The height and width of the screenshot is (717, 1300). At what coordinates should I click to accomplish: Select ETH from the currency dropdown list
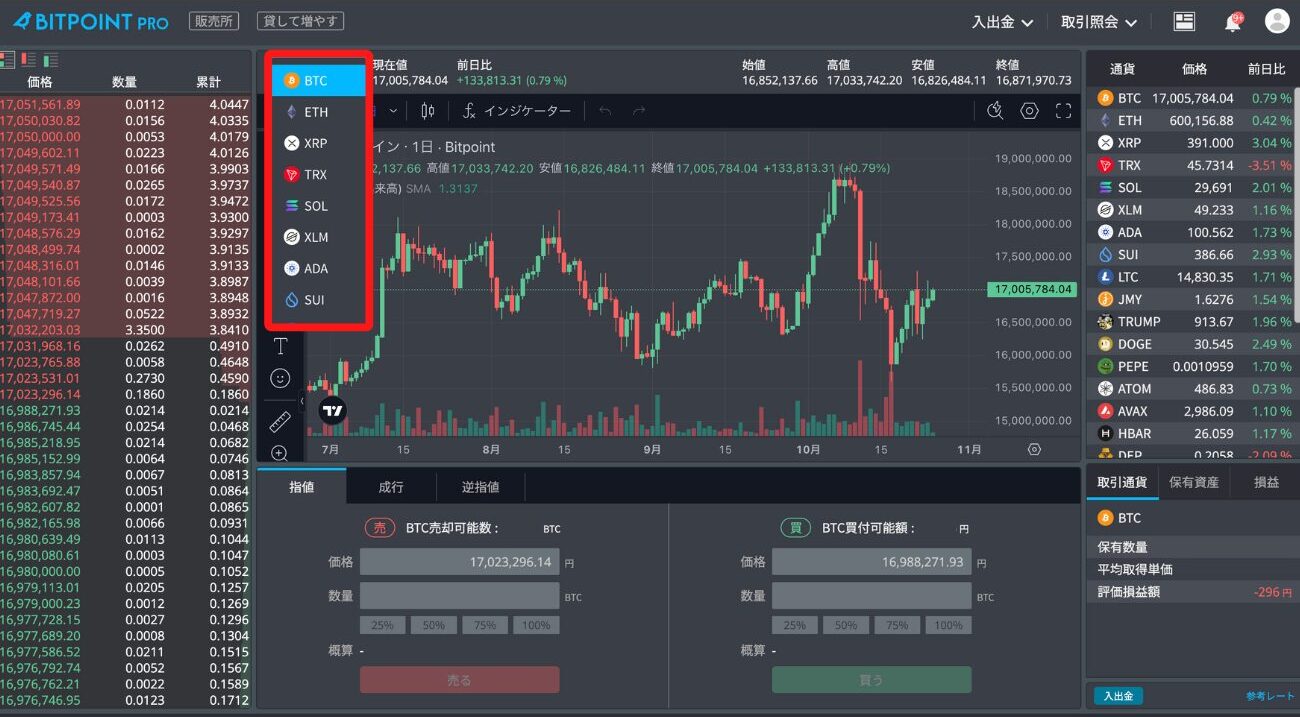316,112
